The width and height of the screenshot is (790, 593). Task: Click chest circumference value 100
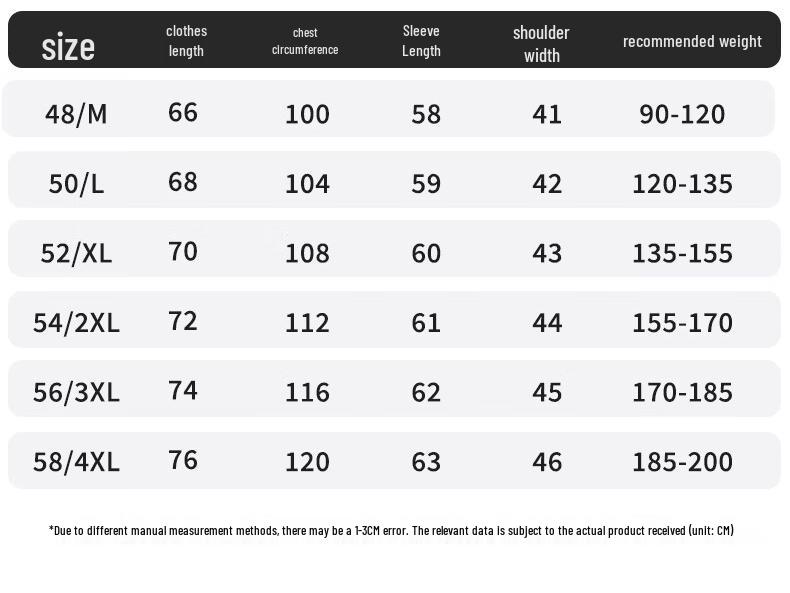pos(307,114)
